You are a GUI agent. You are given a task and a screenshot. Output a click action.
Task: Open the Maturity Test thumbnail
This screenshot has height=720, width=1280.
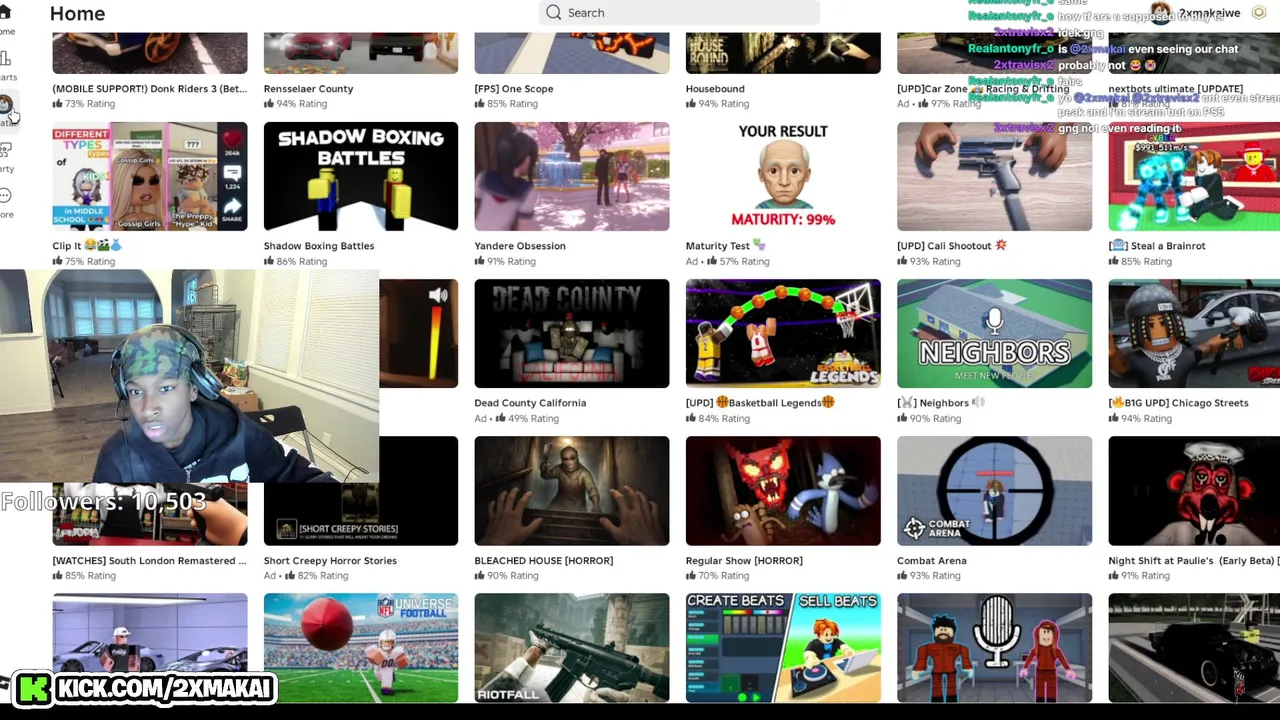[783, 176]
